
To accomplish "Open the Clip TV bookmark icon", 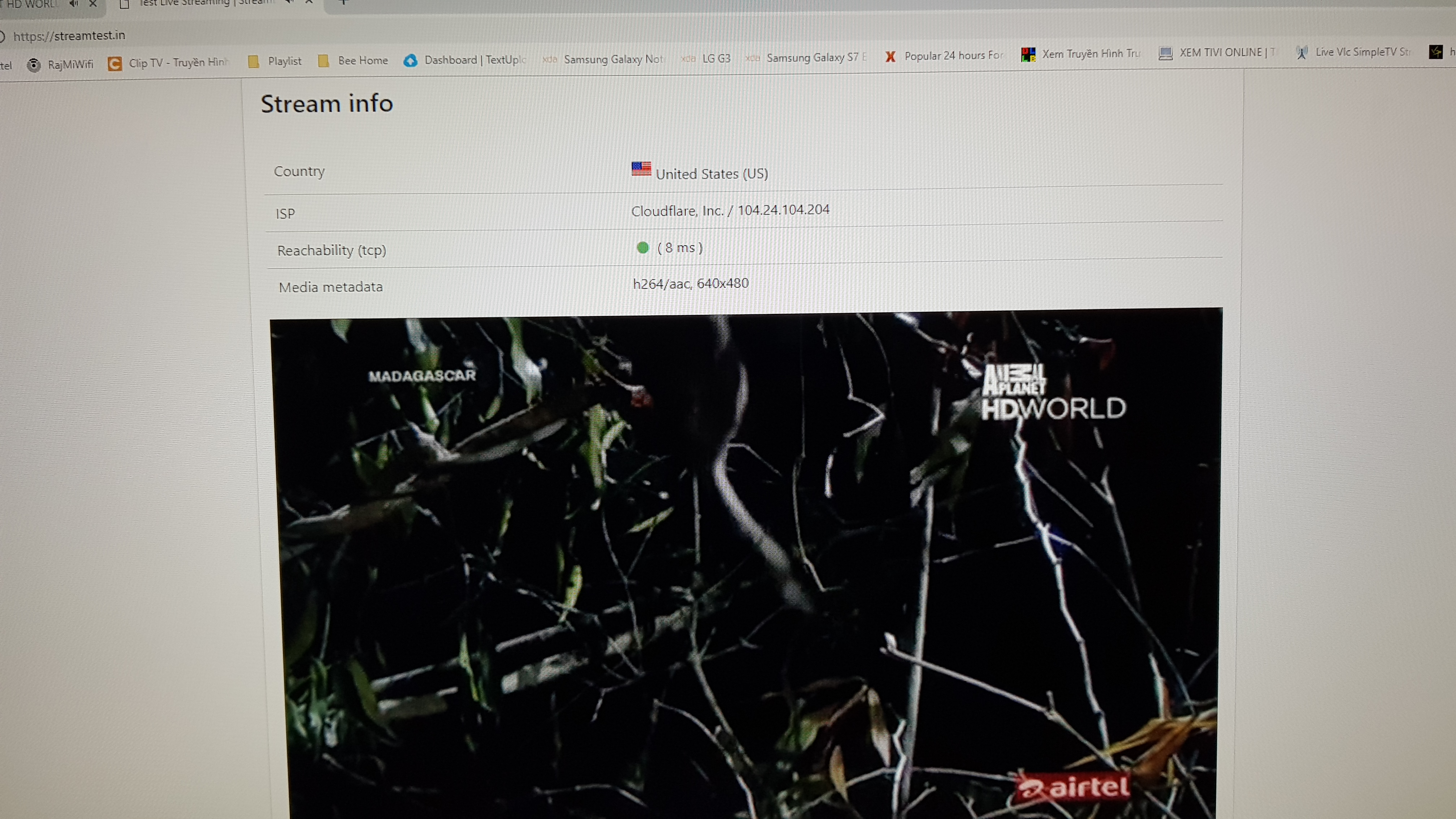I will [x=115, y=63].
